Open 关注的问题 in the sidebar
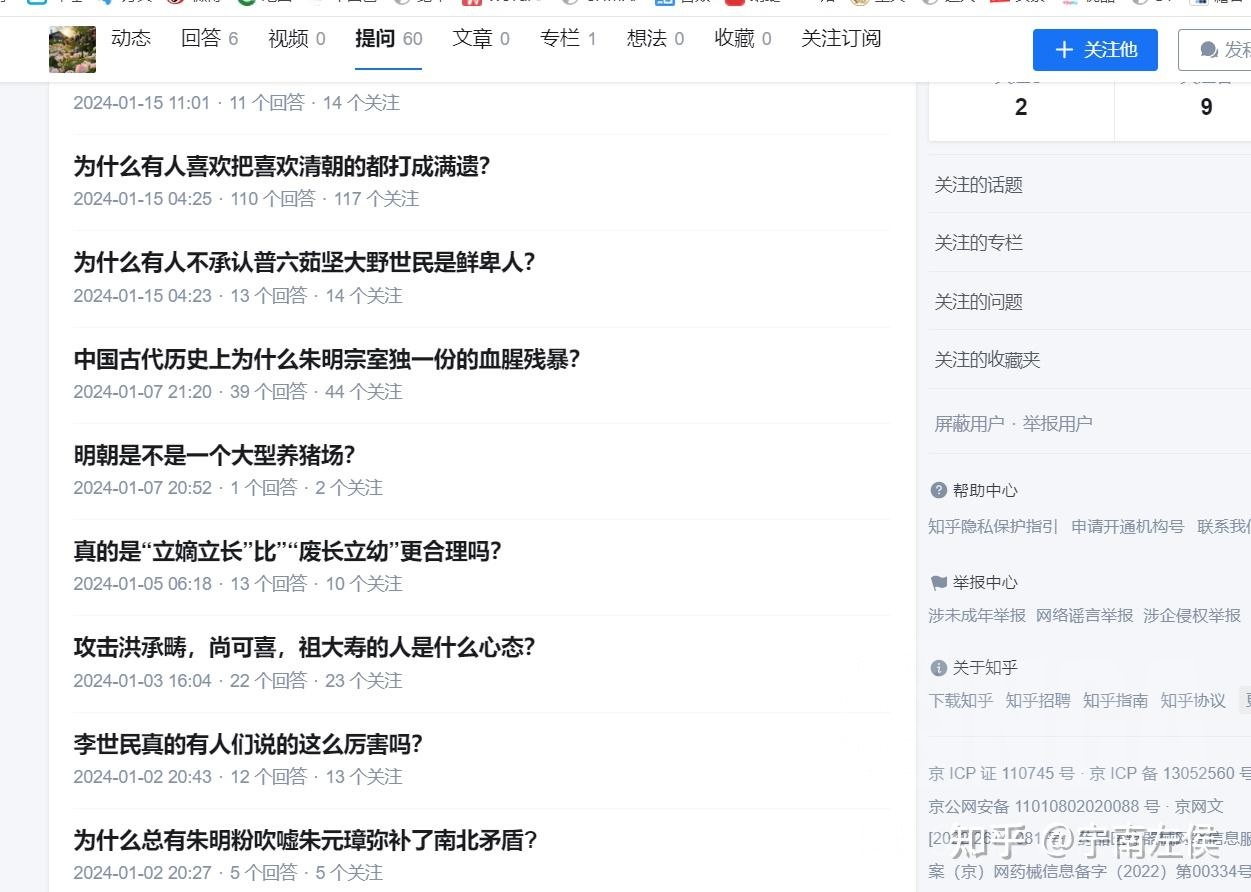 point(979,302)
